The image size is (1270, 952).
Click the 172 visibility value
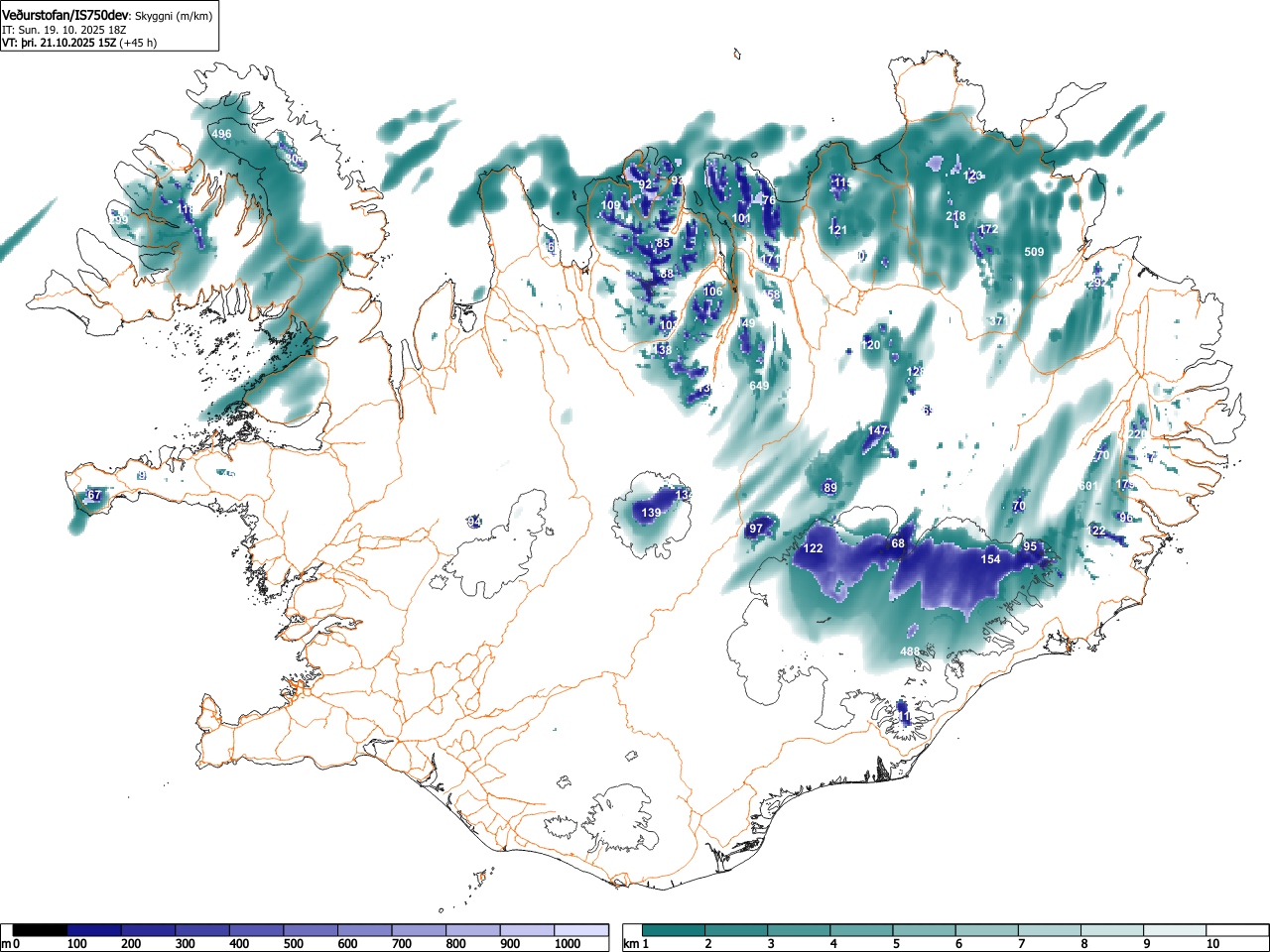click(x=988, y=229)
